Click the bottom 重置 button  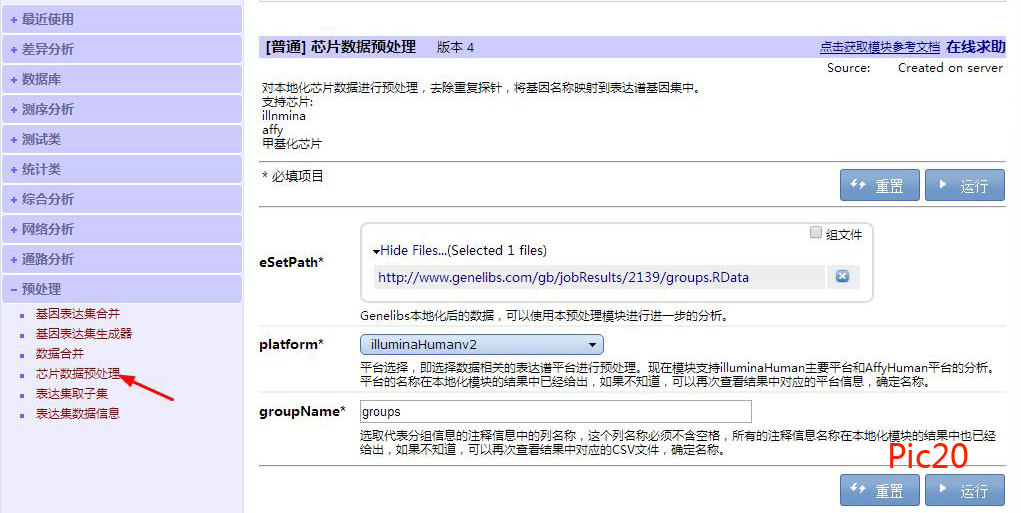tap(879, 490)
